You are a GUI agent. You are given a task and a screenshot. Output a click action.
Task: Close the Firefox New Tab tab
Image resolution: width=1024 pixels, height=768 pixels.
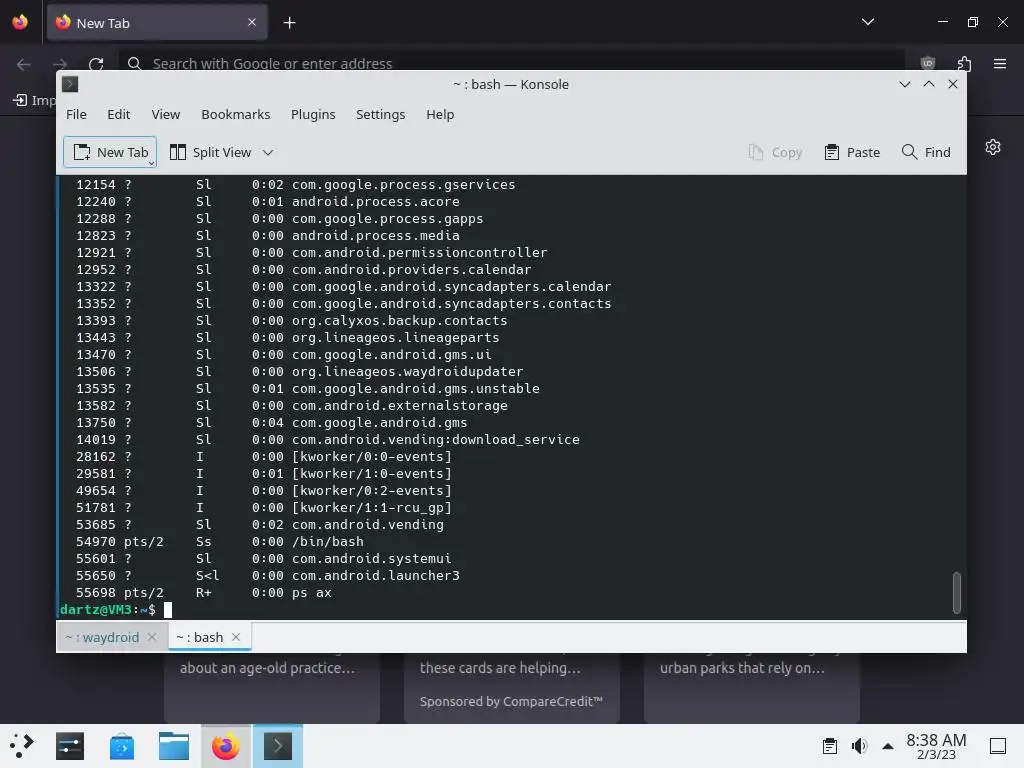tap(252, 22)
